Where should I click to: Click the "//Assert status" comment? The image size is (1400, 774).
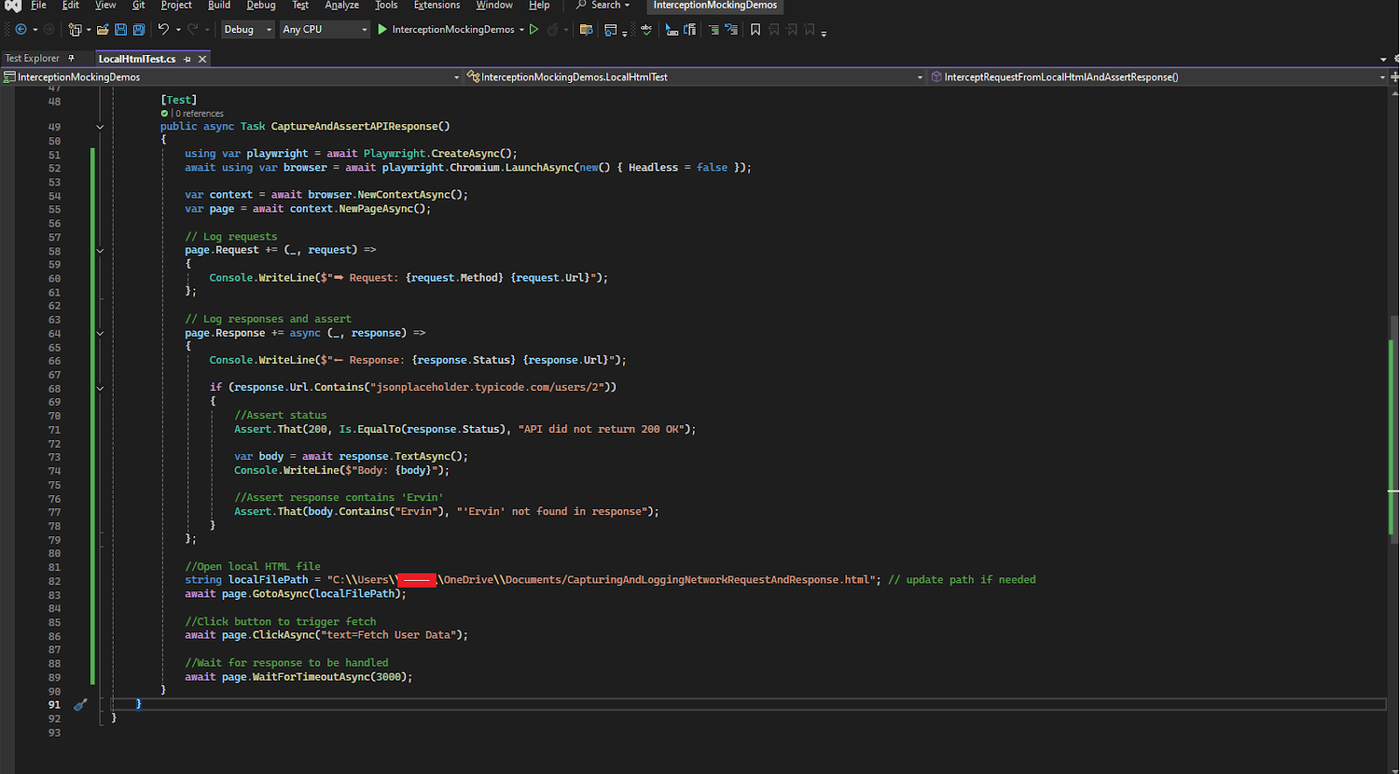(x=280, y=415)
